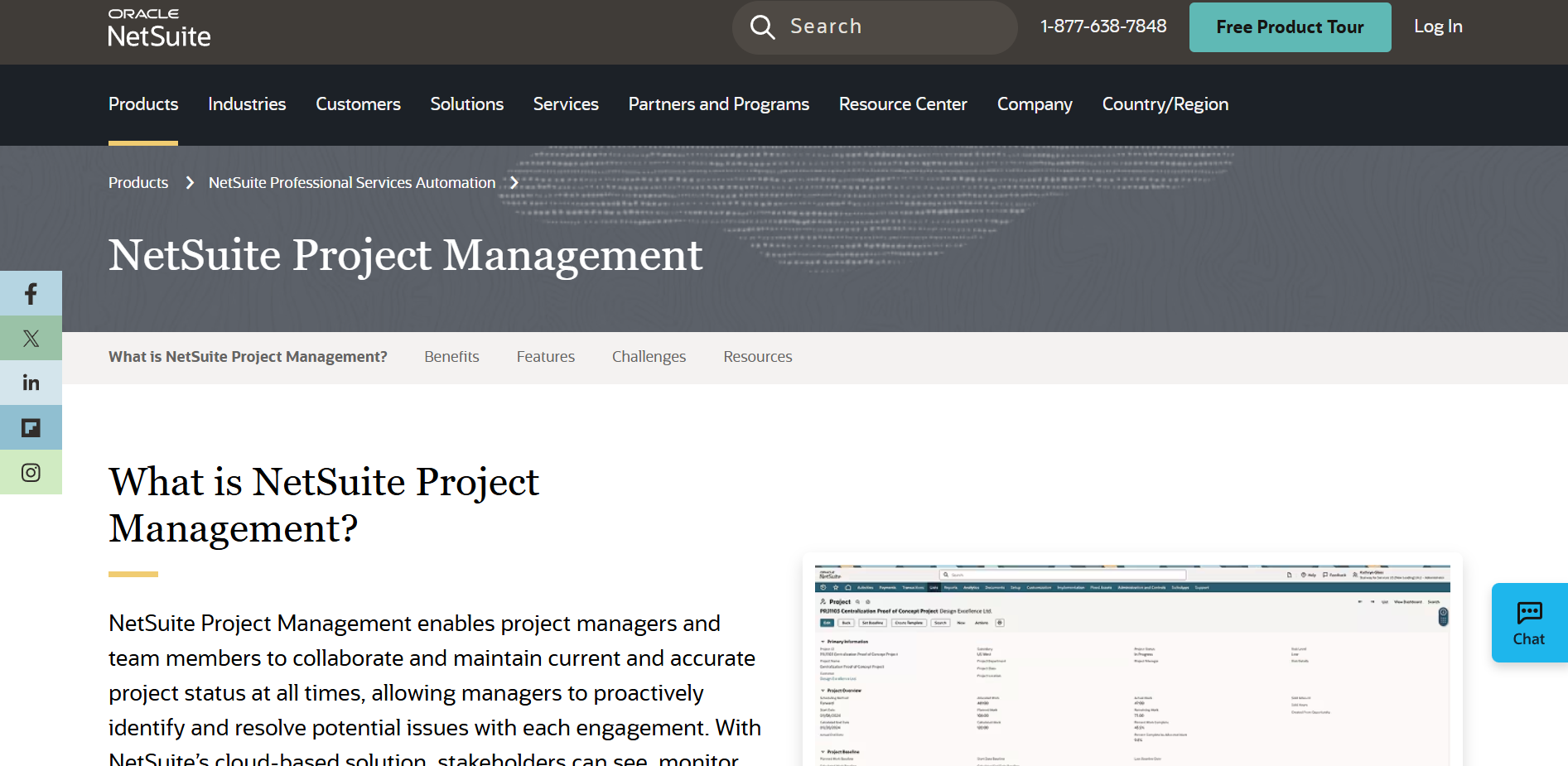The image size is (1568, 766).
Task: Click the Log In link
Action: click(x=1437, y=26)
